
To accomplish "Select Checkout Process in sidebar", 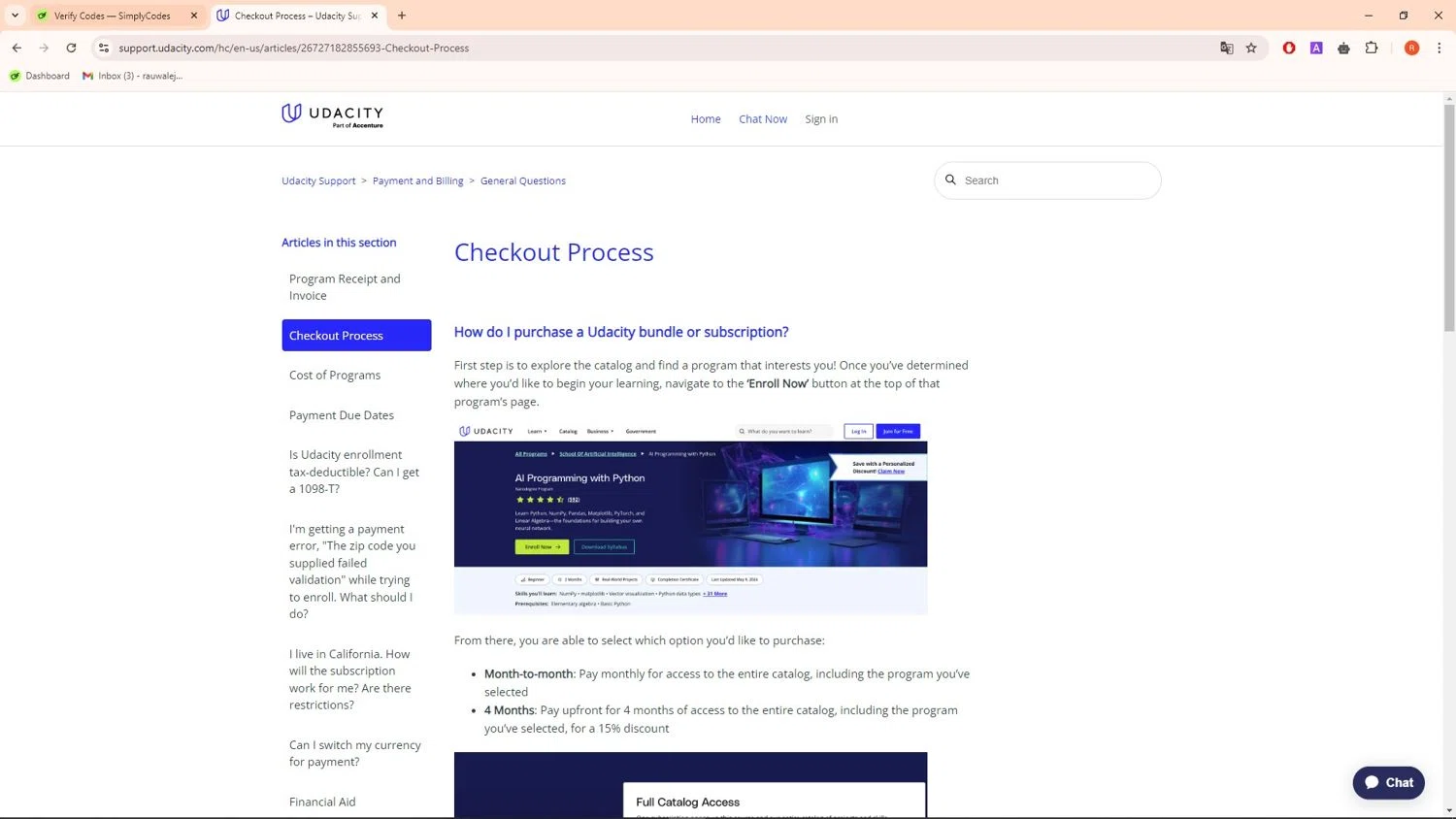I will click(x=356, y=335).
